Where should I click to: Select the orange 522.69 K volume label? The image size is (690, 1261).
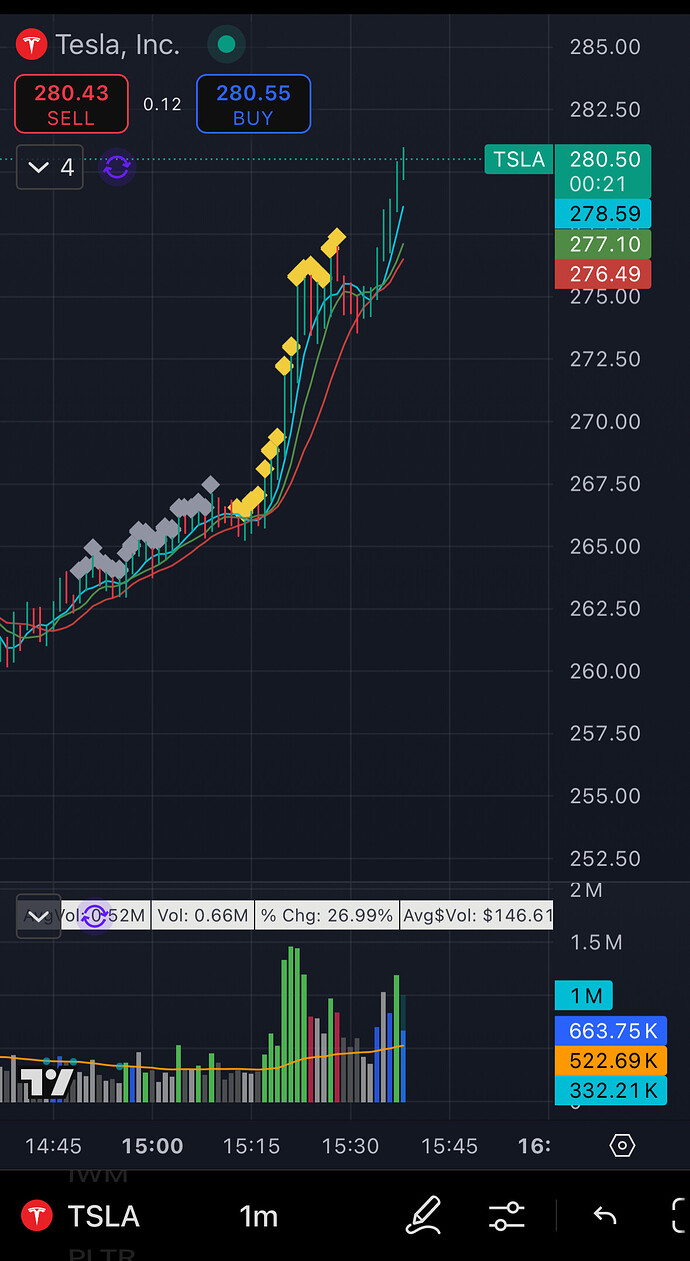point(611,1060)
